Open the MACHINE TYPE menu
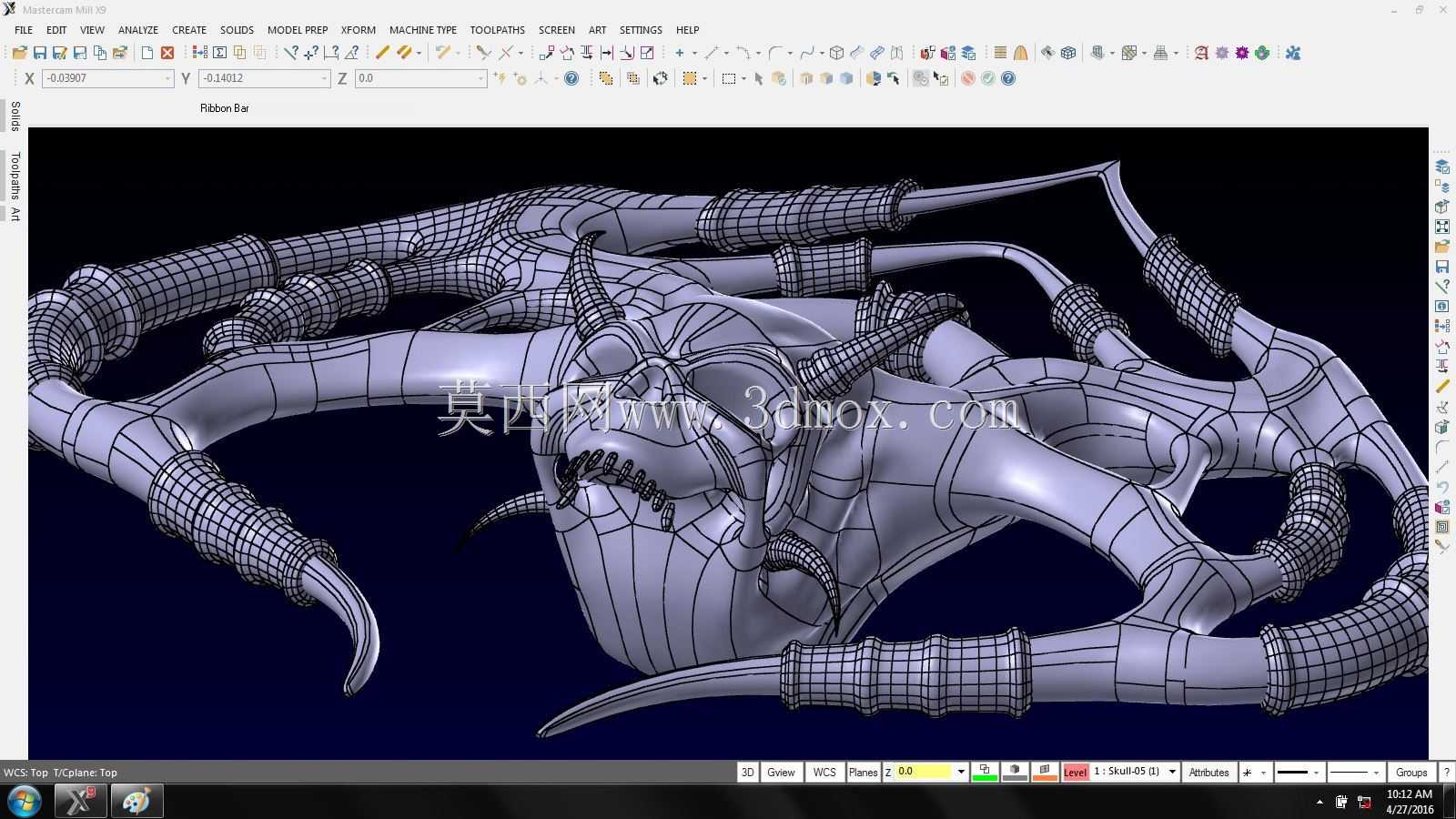The image size is (1456, 819). 423,30
